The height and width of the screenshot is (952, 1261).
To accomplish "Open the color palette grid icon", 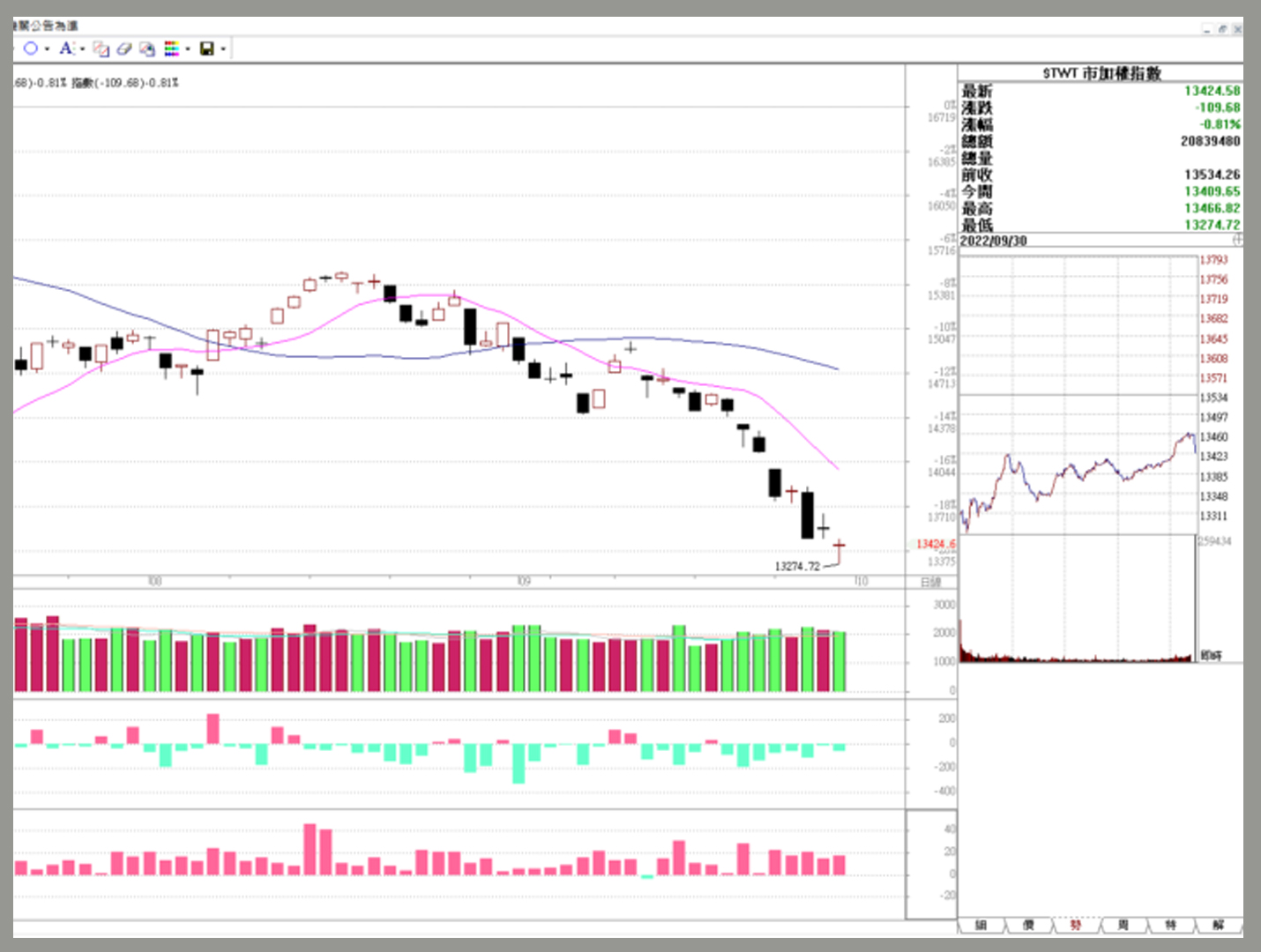I will [x=172, y=48].
